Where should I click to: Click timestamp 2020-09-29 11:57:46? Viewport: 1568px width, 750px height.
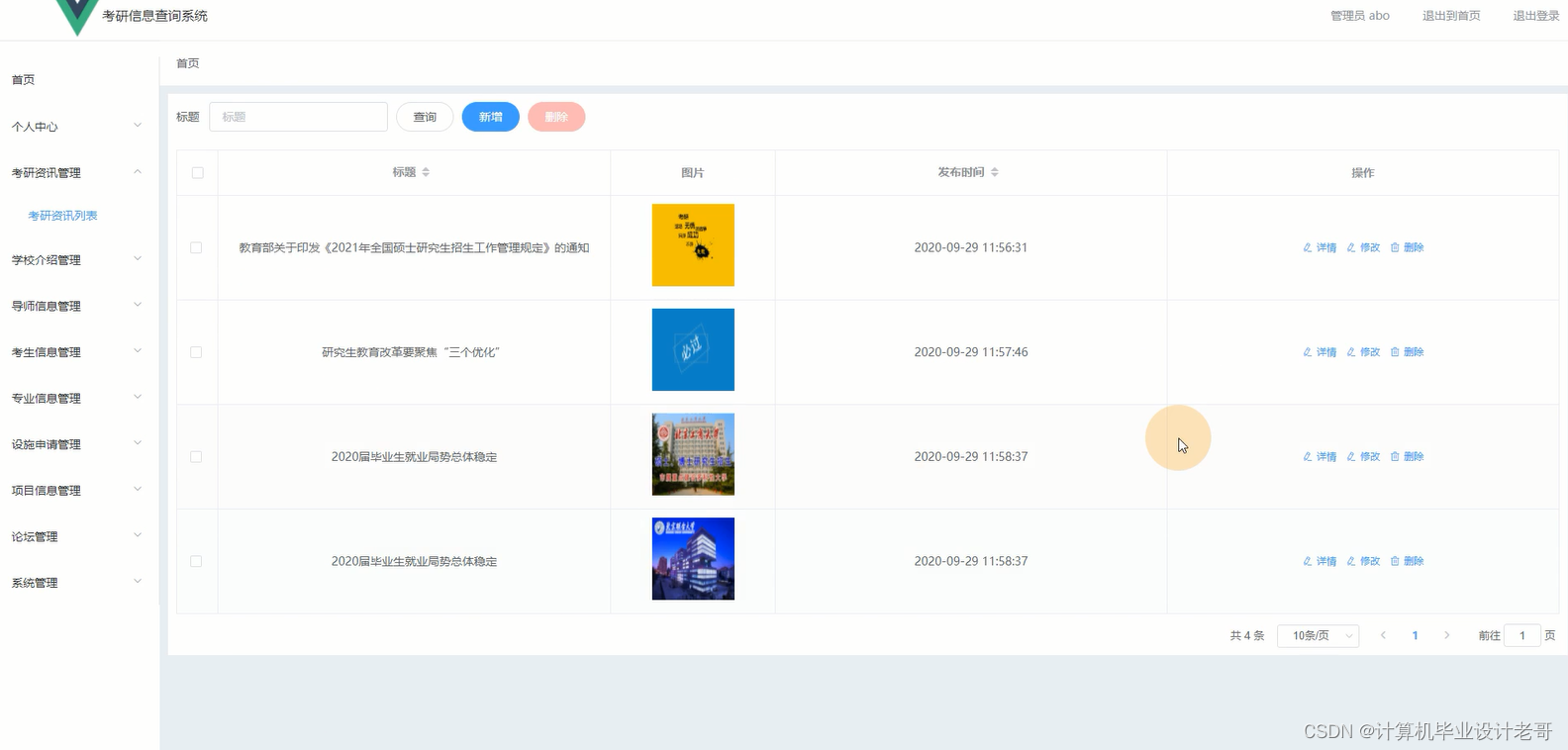(x=971, y=352)
